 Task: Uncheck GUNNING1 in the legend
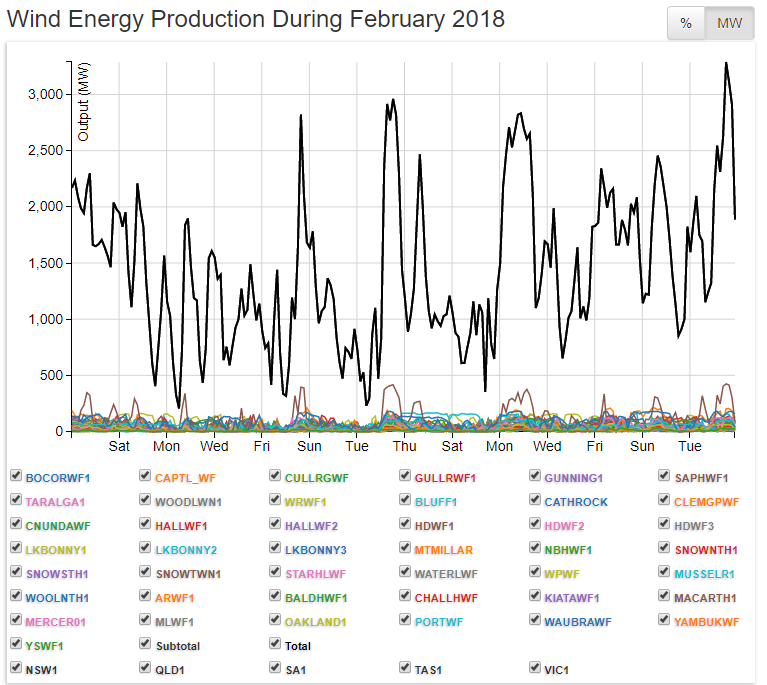click(535, 477)
